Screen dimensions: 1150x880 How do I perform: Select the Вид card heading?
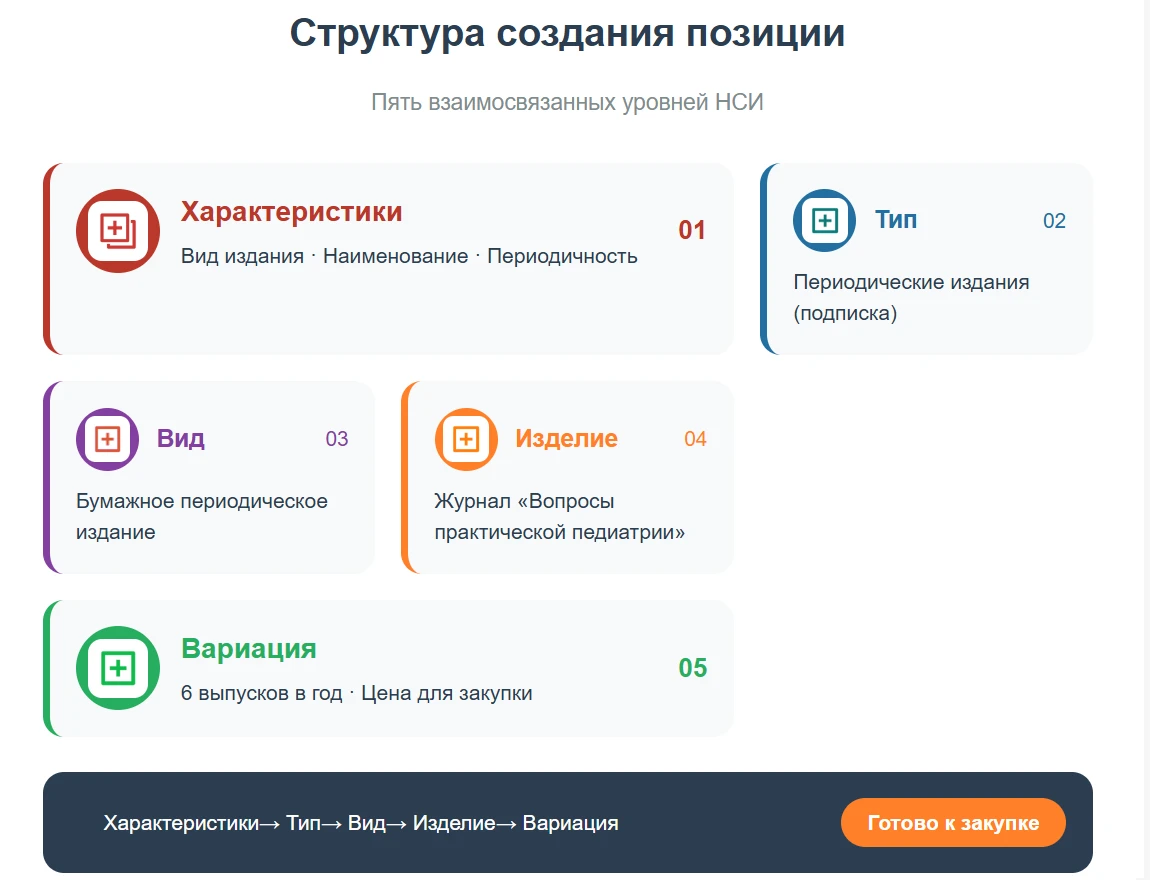(x=180, y=438)
